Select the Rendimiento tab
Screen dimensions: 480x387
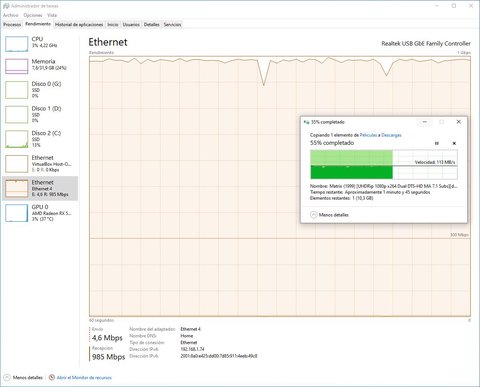[38, 24]
